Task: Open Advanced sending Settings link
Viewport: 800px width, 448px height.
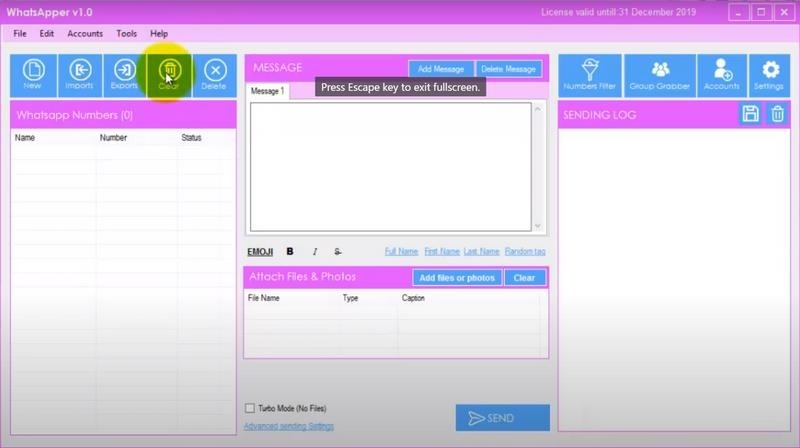Action: click(x=289, y=426)
